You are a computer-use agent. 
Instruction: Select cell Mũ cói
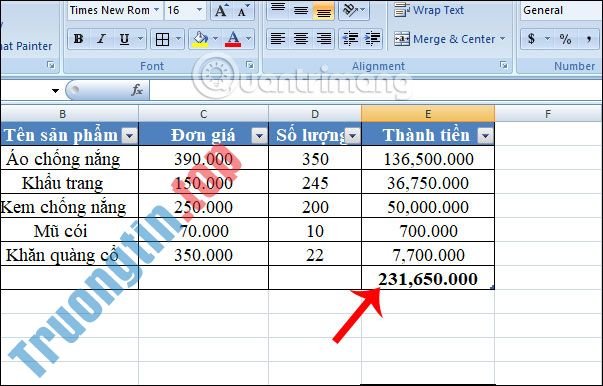coord(69,230)
